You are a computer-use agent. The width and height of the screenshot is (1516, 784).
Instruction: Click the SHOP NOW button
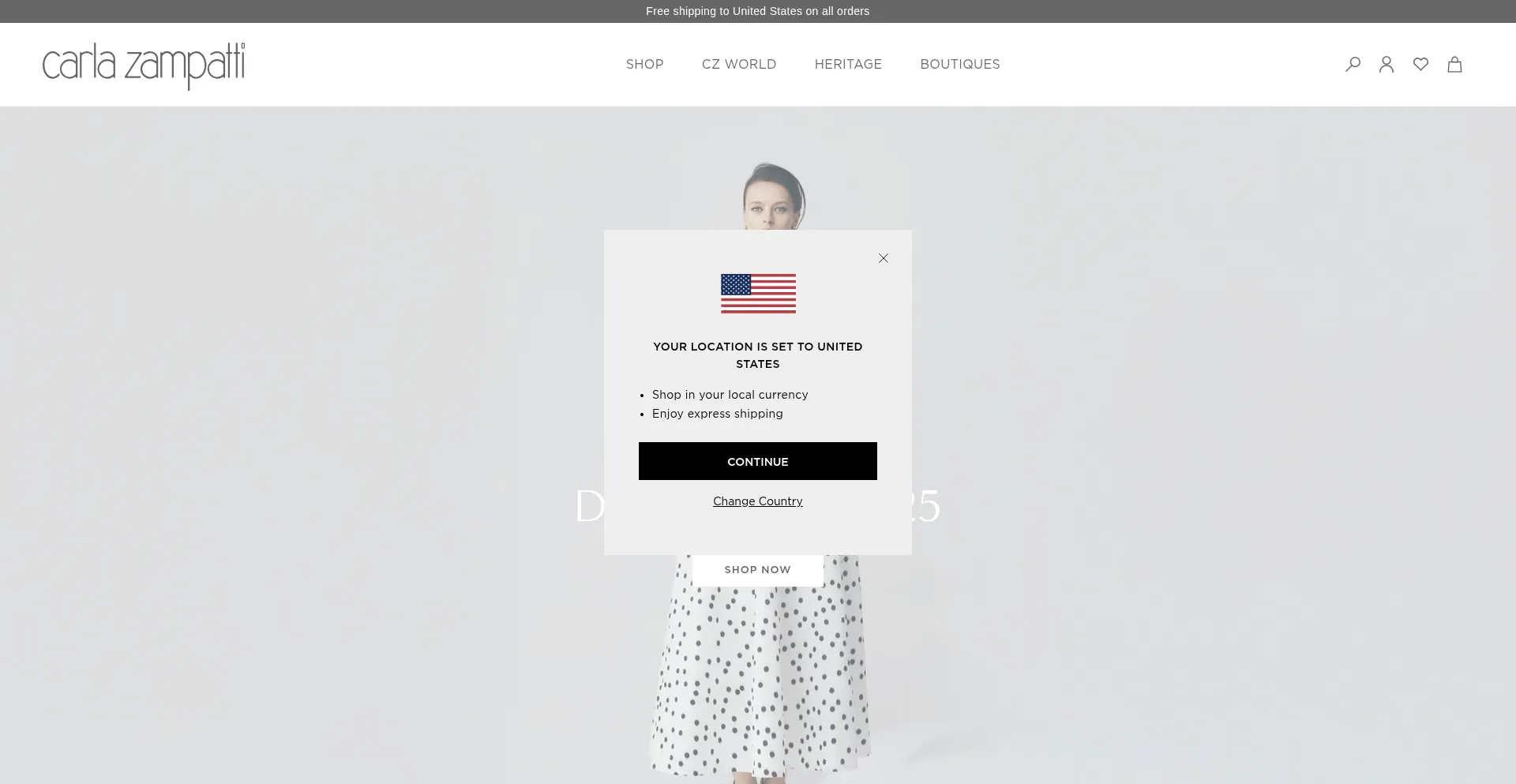point(758,569)
